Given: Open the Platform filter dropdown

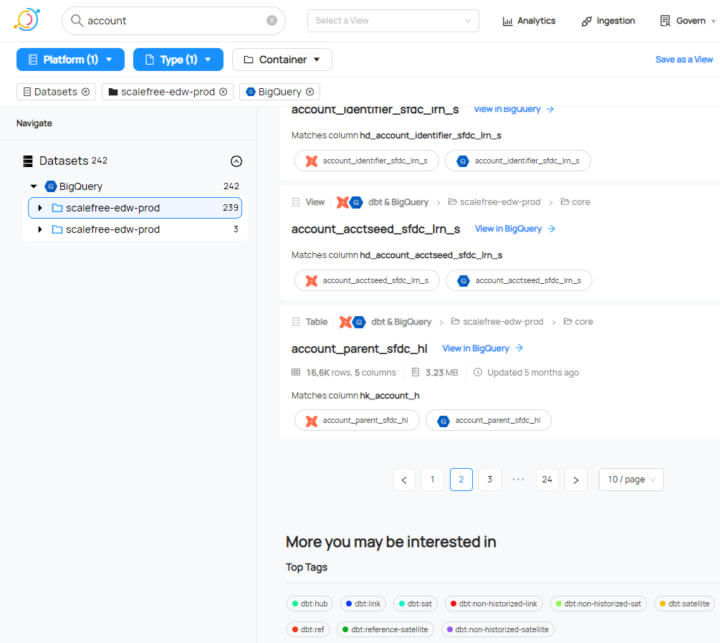Looking at the screenshot, I should 70,60.
